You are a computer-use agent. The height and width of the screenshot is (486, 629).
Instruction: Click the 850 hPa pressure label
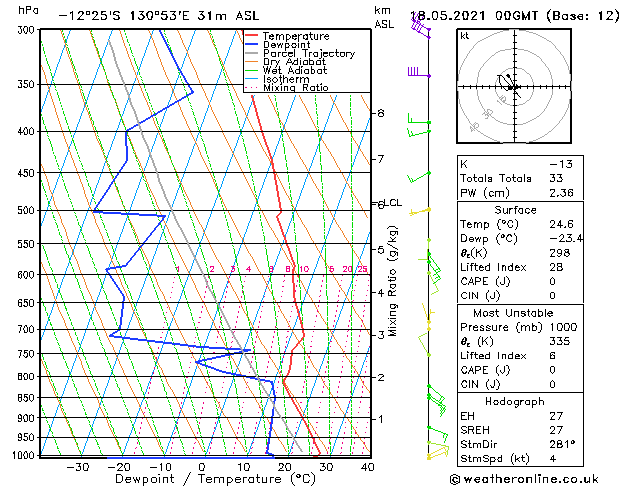28,398
